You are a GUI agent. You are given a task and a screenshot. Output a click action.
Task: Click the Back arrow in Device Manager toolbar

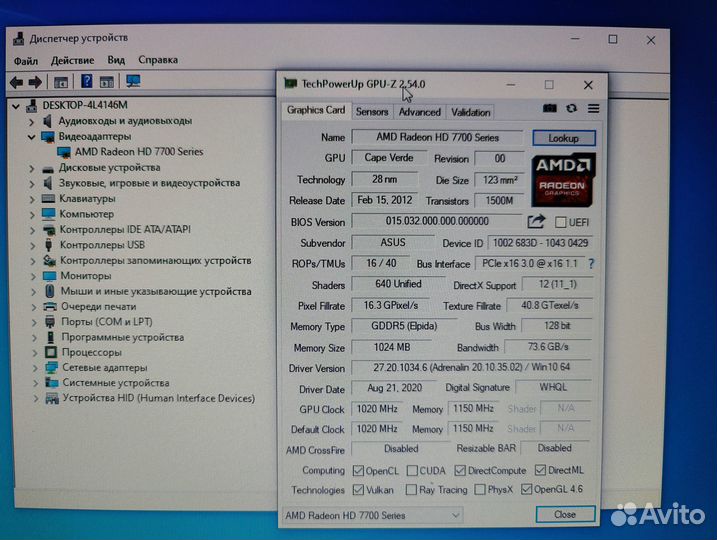[x=16, y=82]
